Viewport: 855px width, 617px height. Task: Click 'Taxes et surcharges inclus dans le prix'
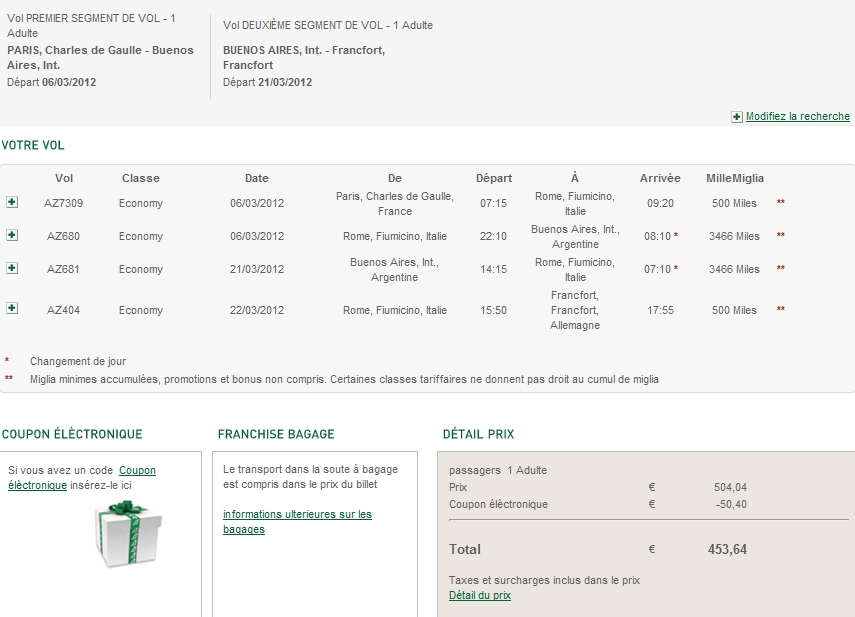(x=544, y=580)
